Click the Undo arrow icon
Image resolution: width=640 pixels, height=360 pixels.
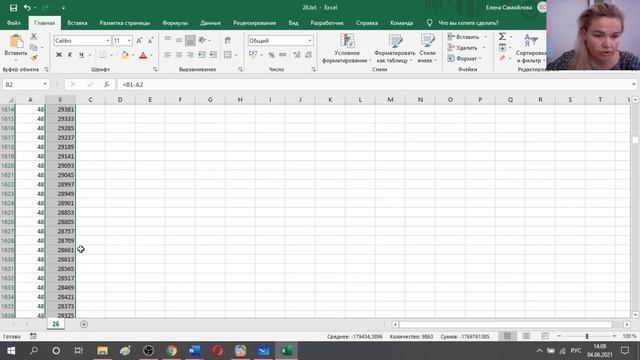(x=27, y=8)
